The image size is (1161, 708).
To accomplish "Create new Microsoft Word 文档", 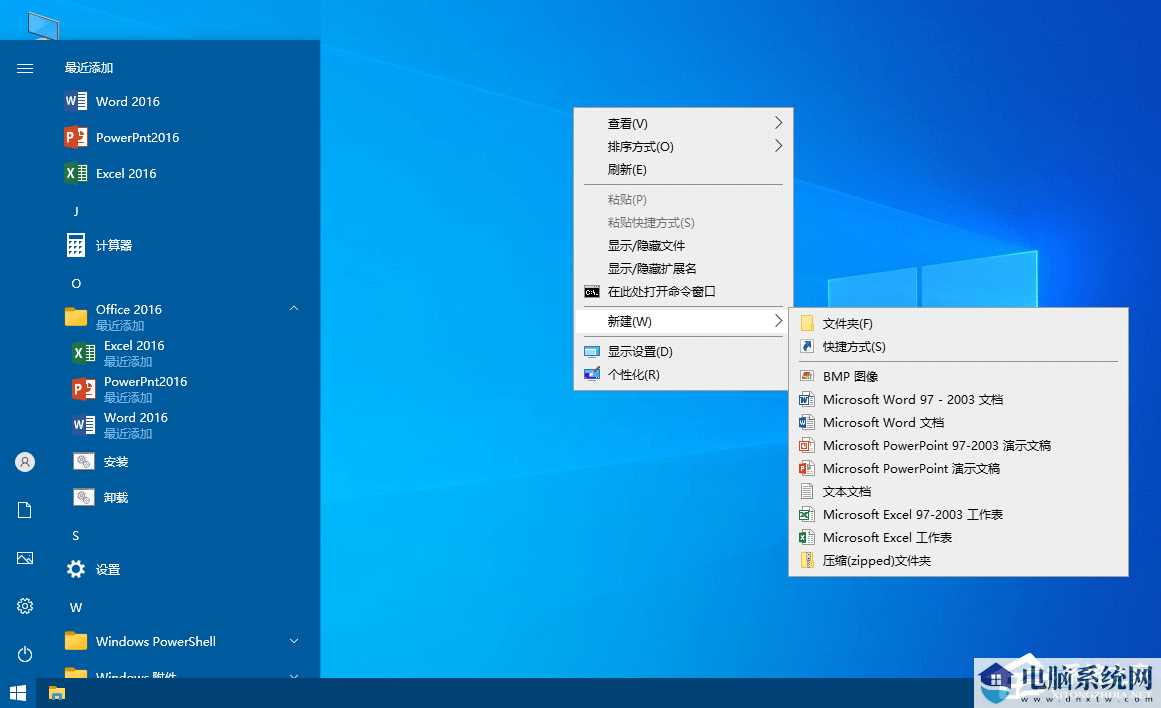I will 958,422.
